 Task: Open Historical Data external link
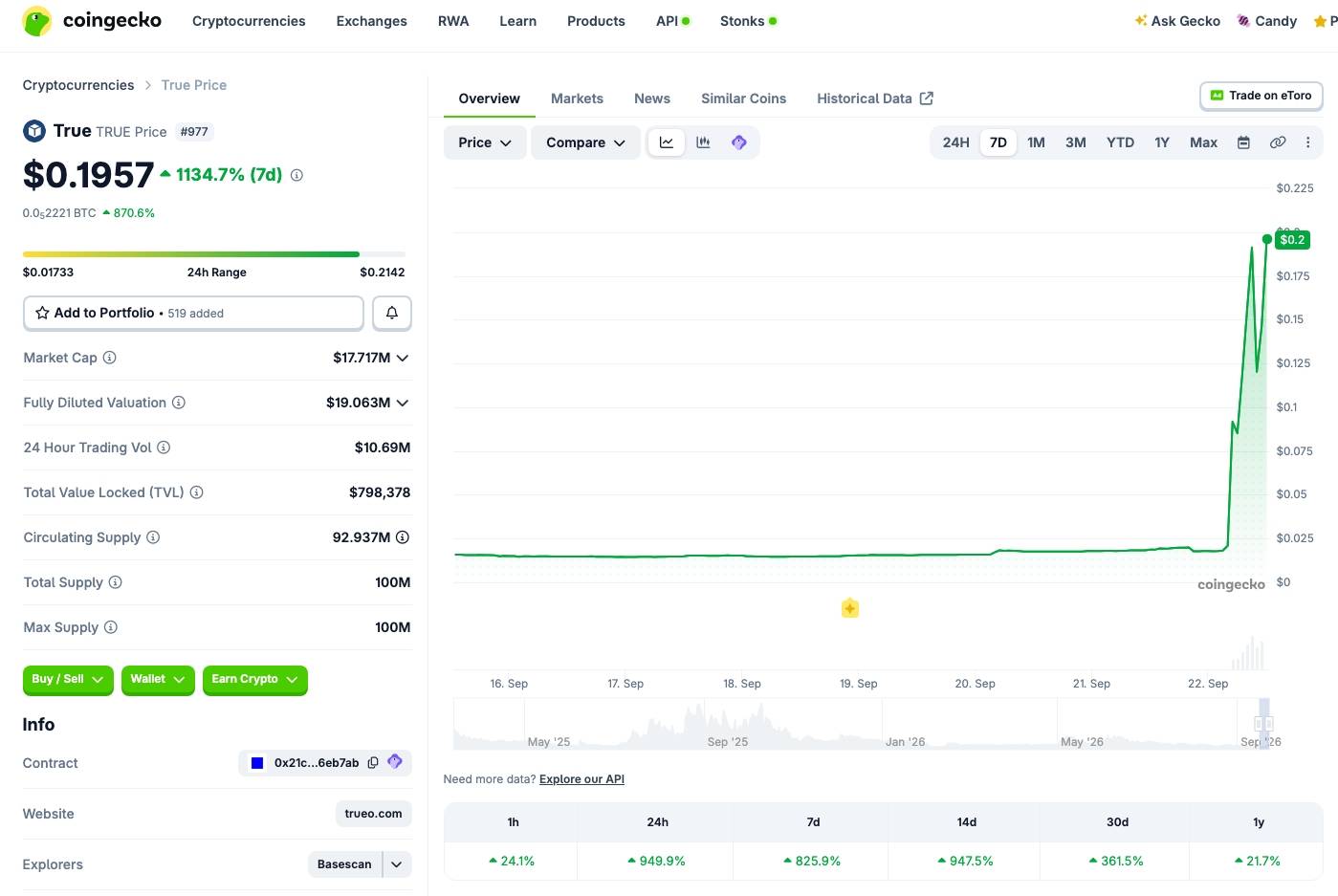(875, 98)
